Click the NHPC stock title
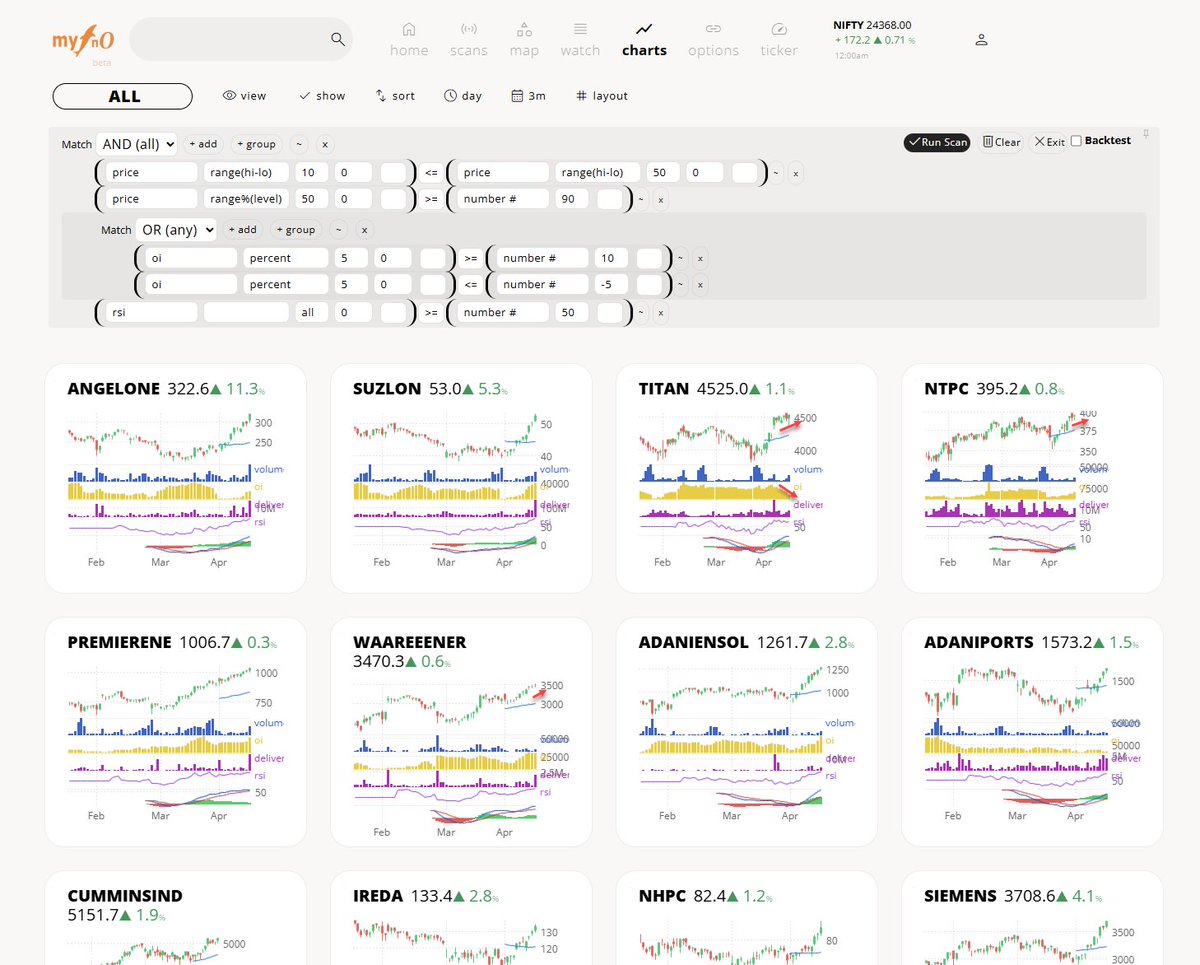 [x=662, y=896]
